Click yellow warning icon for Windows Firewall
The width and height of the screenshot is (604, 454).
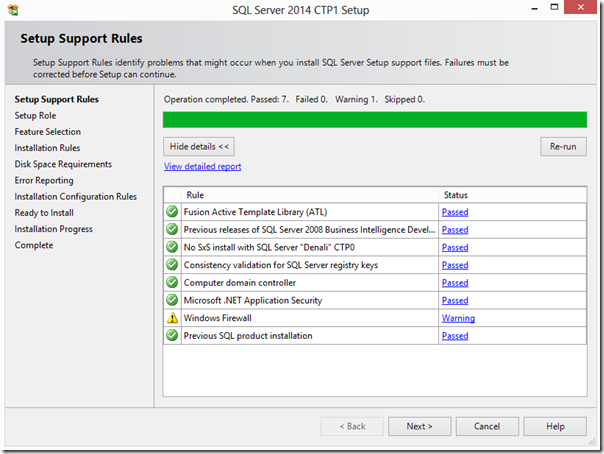[x=172, y=318]
